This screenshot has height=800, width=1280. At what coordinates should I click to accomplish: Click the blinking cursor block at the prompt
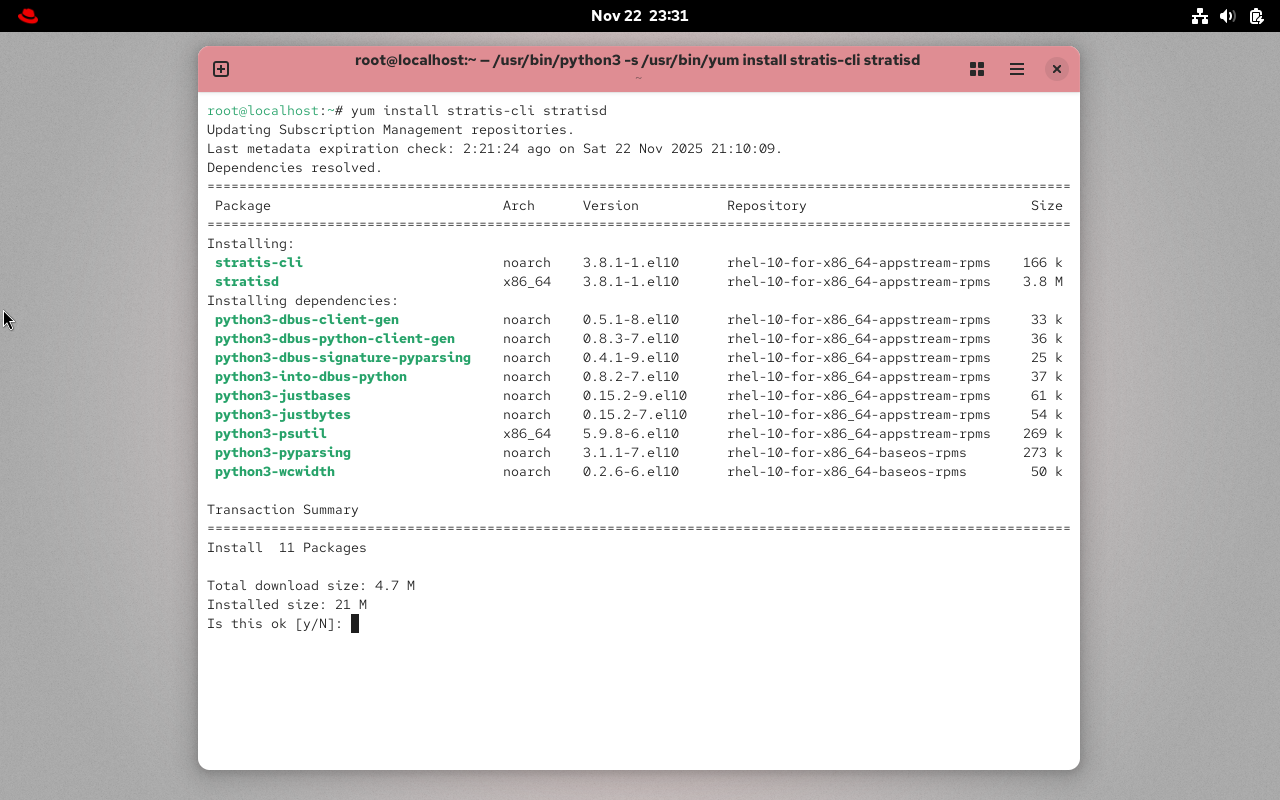pos(354,623)
